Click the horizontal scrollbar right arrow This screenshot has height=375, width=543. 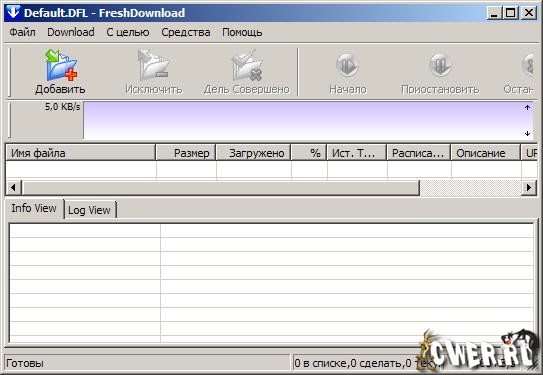[x=529, y=188]
